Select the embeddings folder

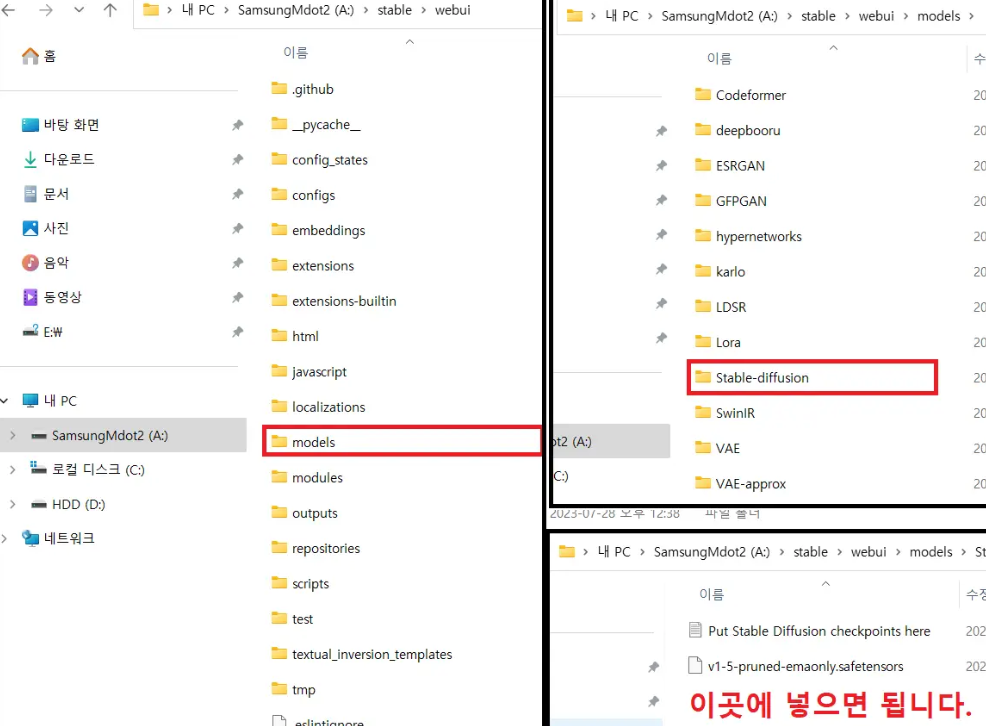318,230
